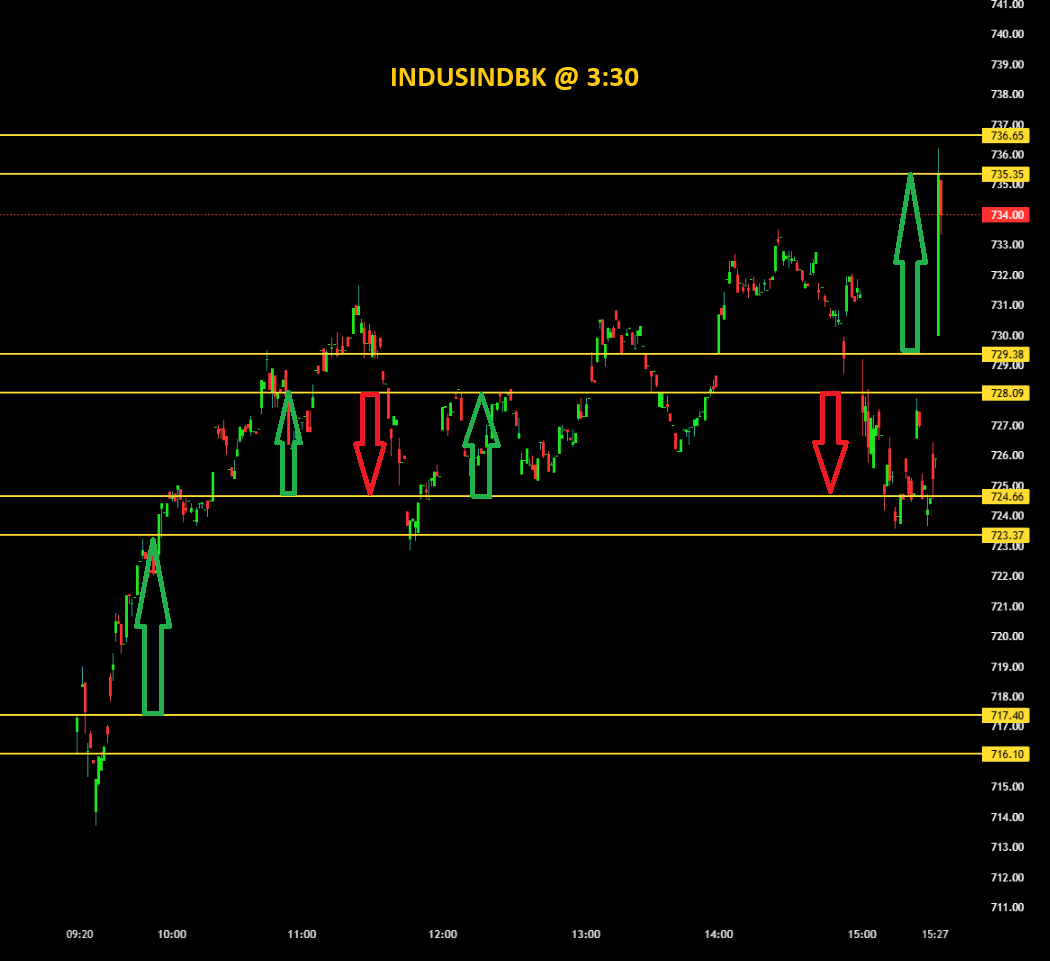Click the 09:20 time axis label

80,934
